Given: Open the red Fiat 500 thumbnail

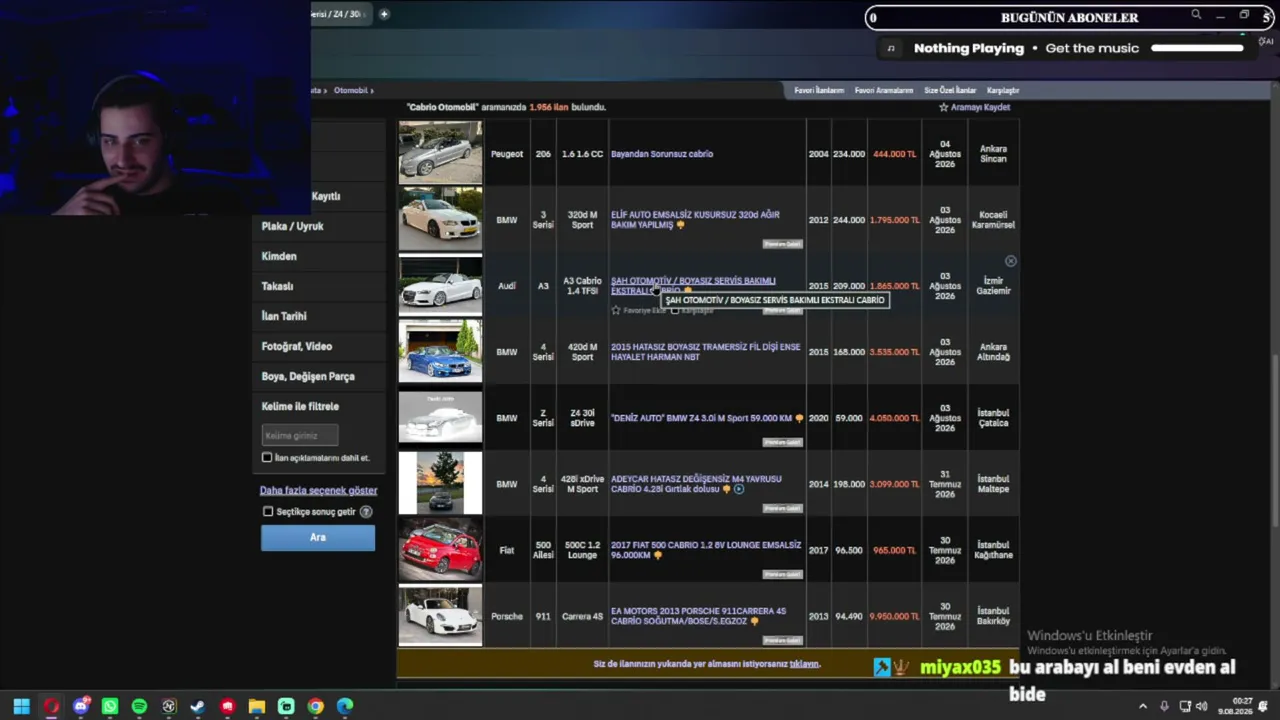Looking at the screenshot, I should point(440,549).
